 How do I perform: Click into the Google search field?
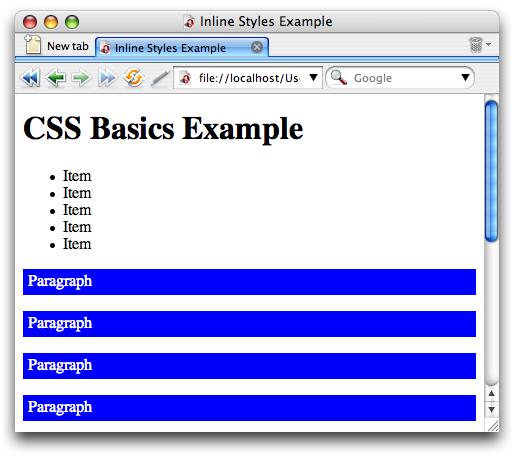click(x=400, y=78)
